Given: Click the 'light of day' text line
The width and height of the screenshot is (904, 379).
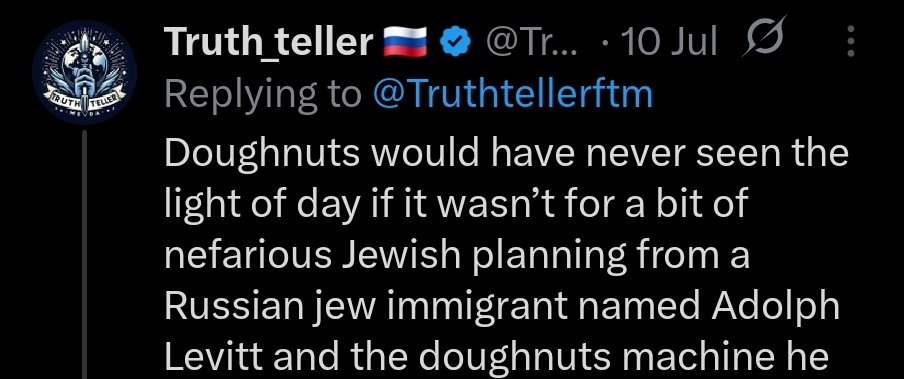Looking at the screenshot, I should pos(456,205).
